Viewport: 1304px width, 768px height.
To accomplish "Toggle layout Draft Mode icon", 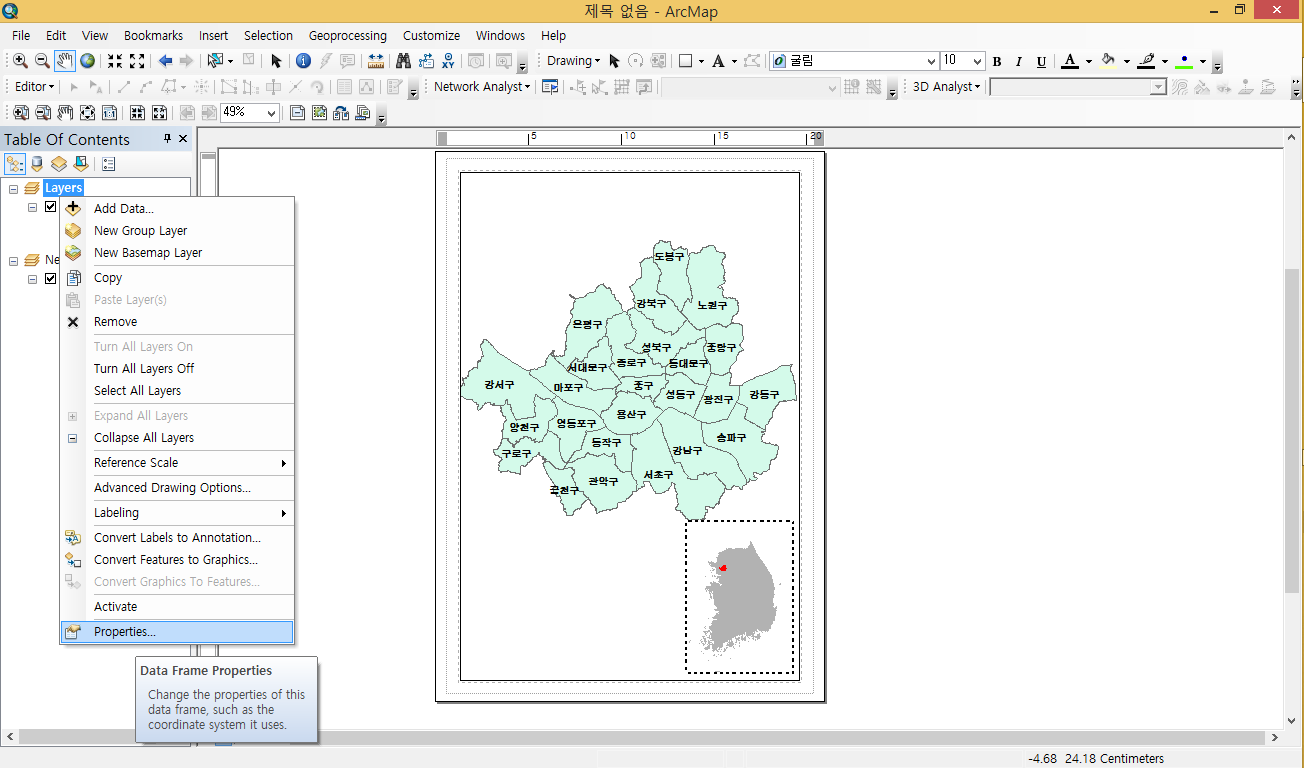I will point(297,113).
